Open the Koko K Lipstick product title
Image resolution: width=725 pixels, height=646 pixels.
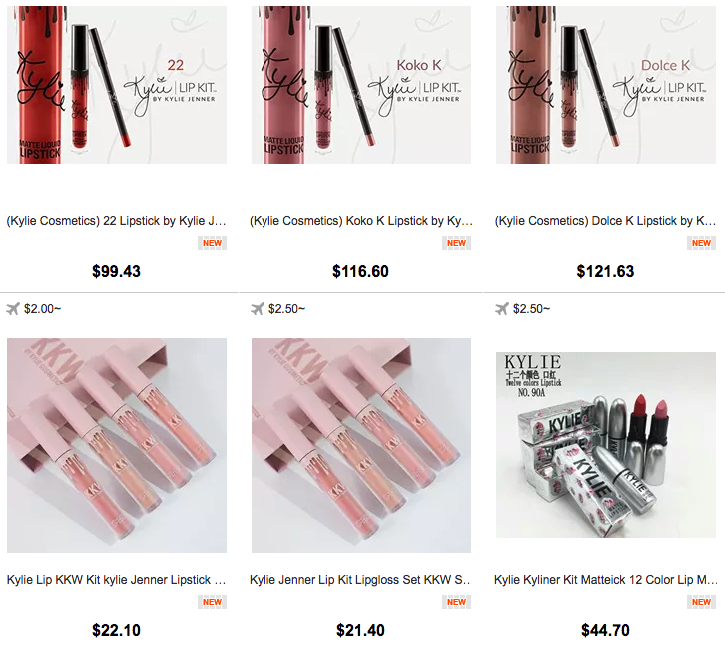click(x=361, y=221)
